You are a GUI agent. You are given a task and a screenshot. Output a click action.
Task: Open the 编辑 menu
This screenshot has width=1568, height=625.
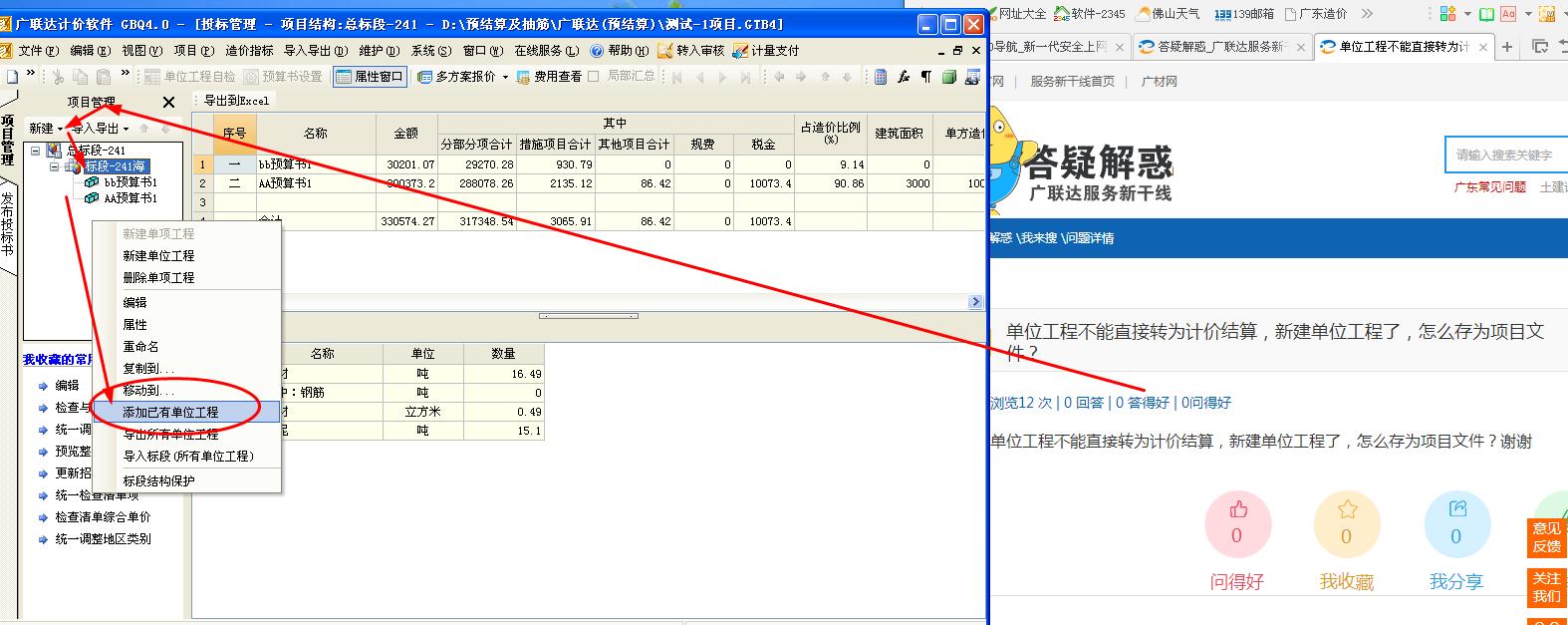(90, 51)
